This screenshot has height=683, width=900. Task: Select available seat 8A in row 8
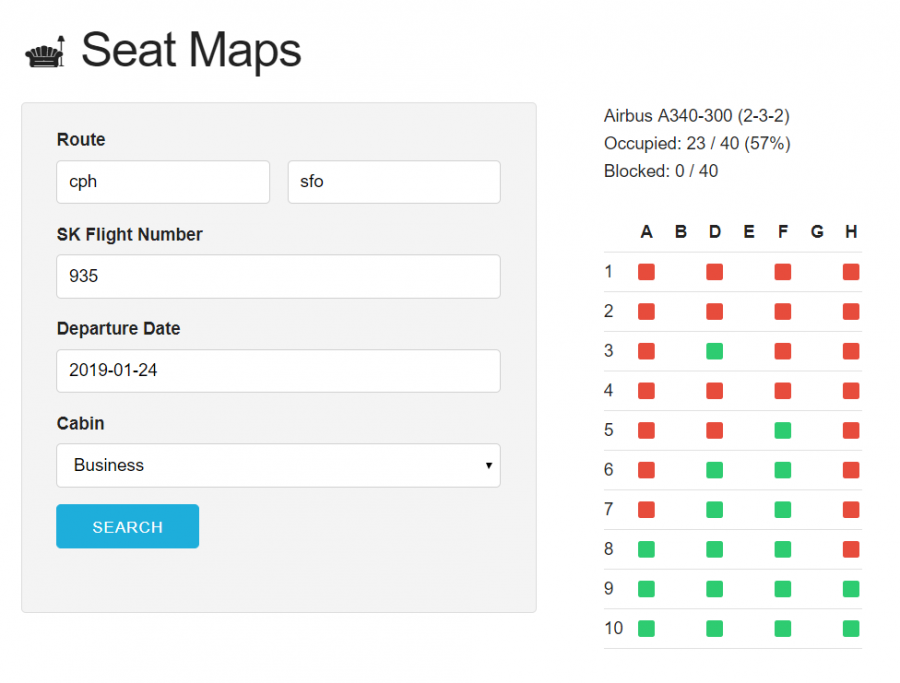click(x=646, y=549)
